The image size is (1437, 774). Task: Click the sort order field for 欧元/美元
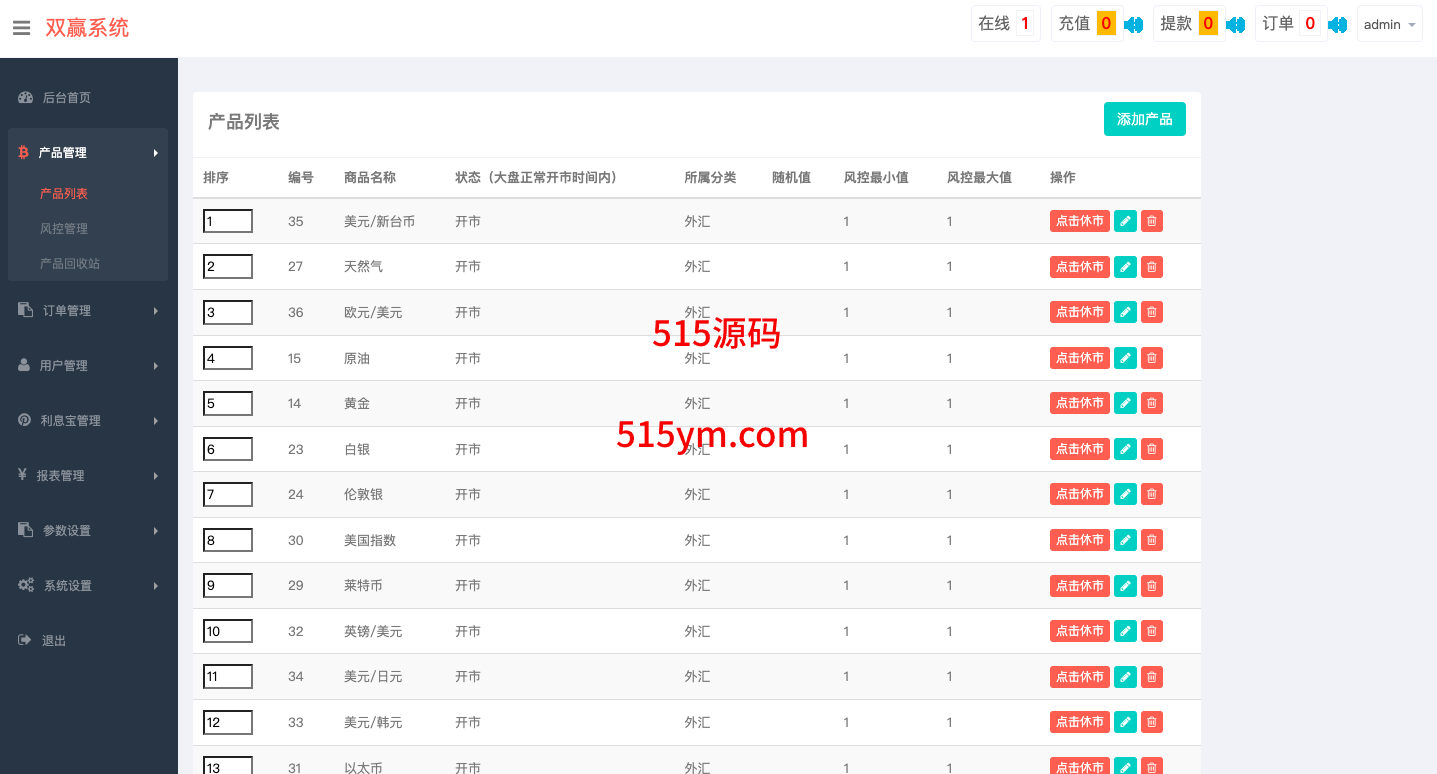coord(228,313)
